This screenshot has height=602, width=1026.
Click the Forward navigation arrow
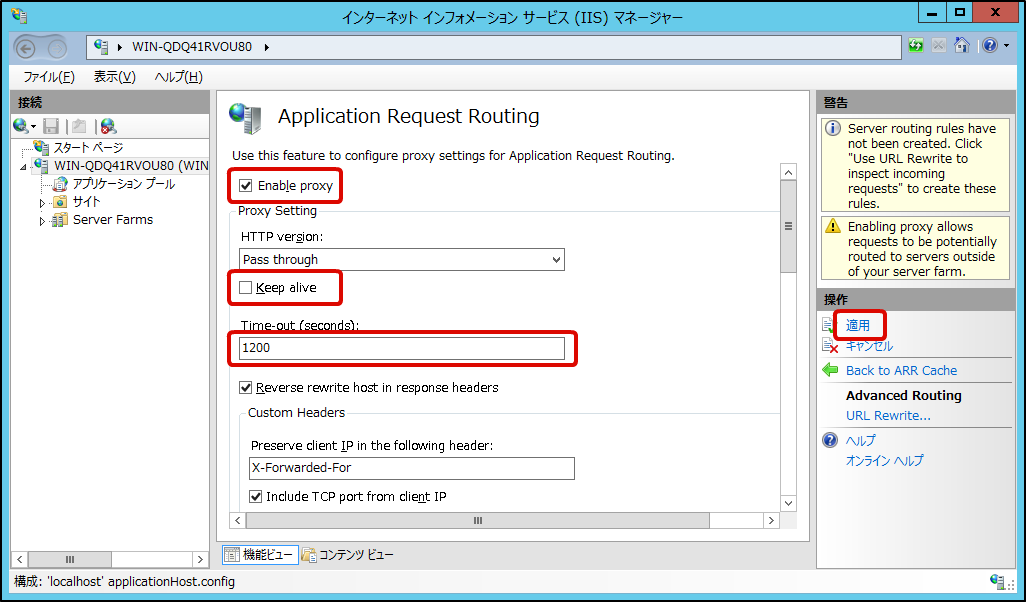(58, 48)
